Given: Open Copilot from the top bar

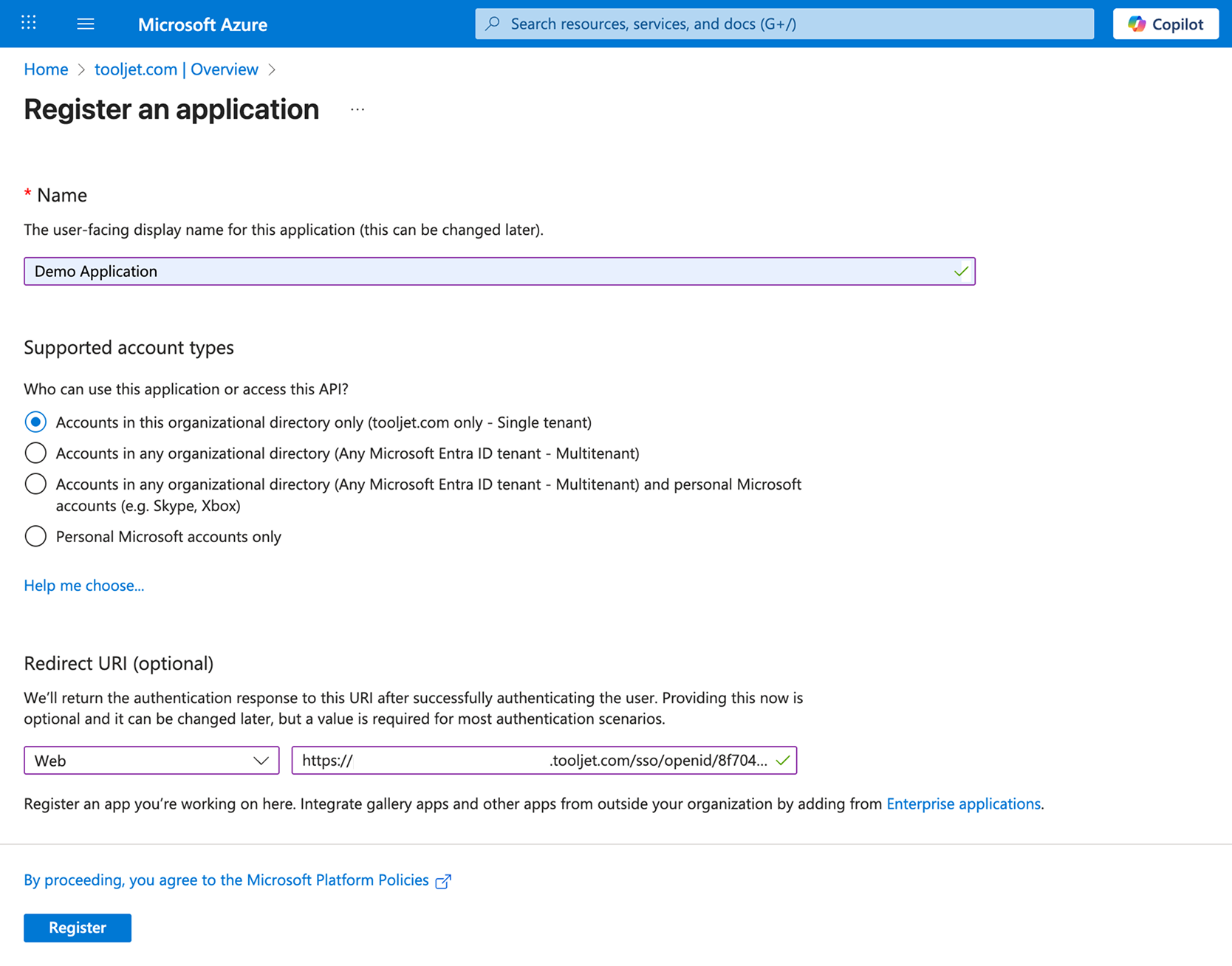Looking at the screenshot, I should pyautogui.click(x=1166, y=24).
